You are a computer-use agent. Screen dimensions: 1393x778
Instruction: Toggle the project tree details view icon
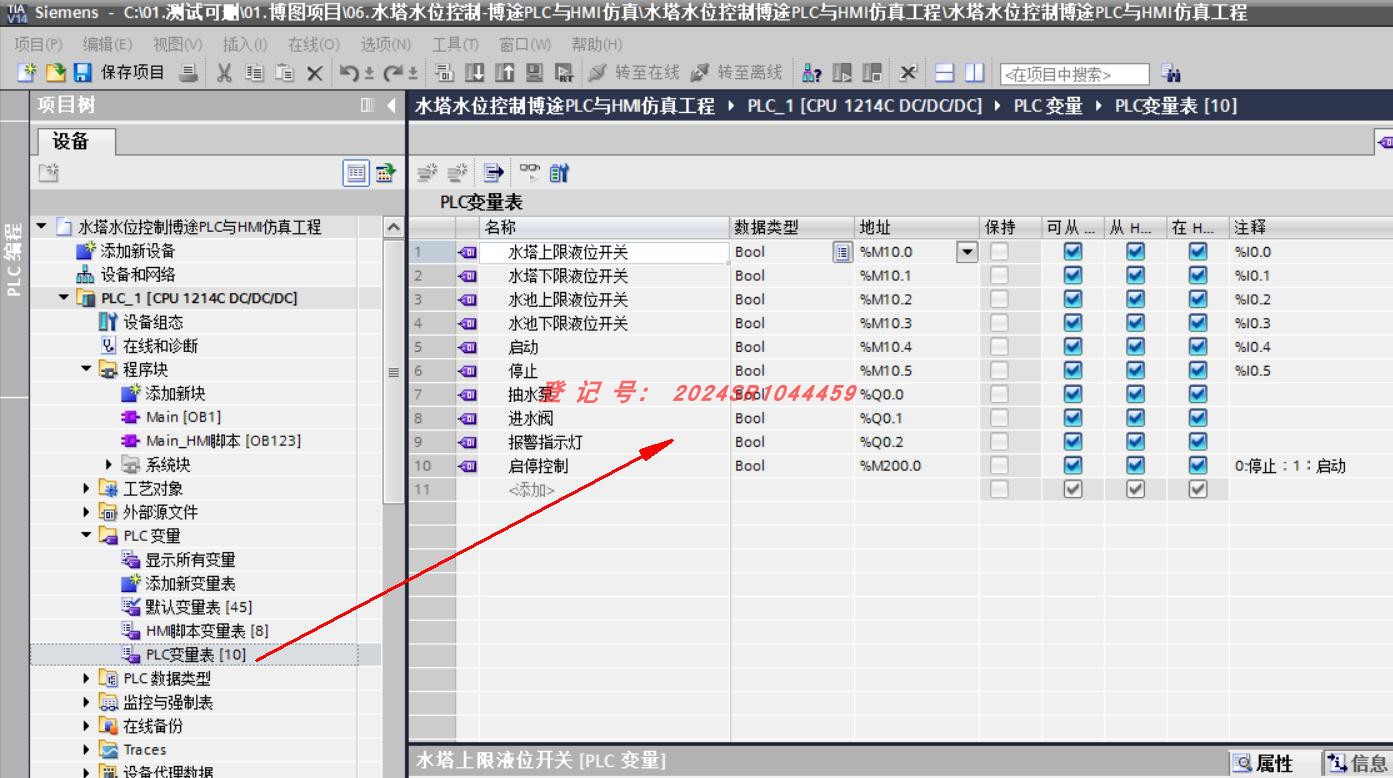pyautogui.click(x=357, y=173)
